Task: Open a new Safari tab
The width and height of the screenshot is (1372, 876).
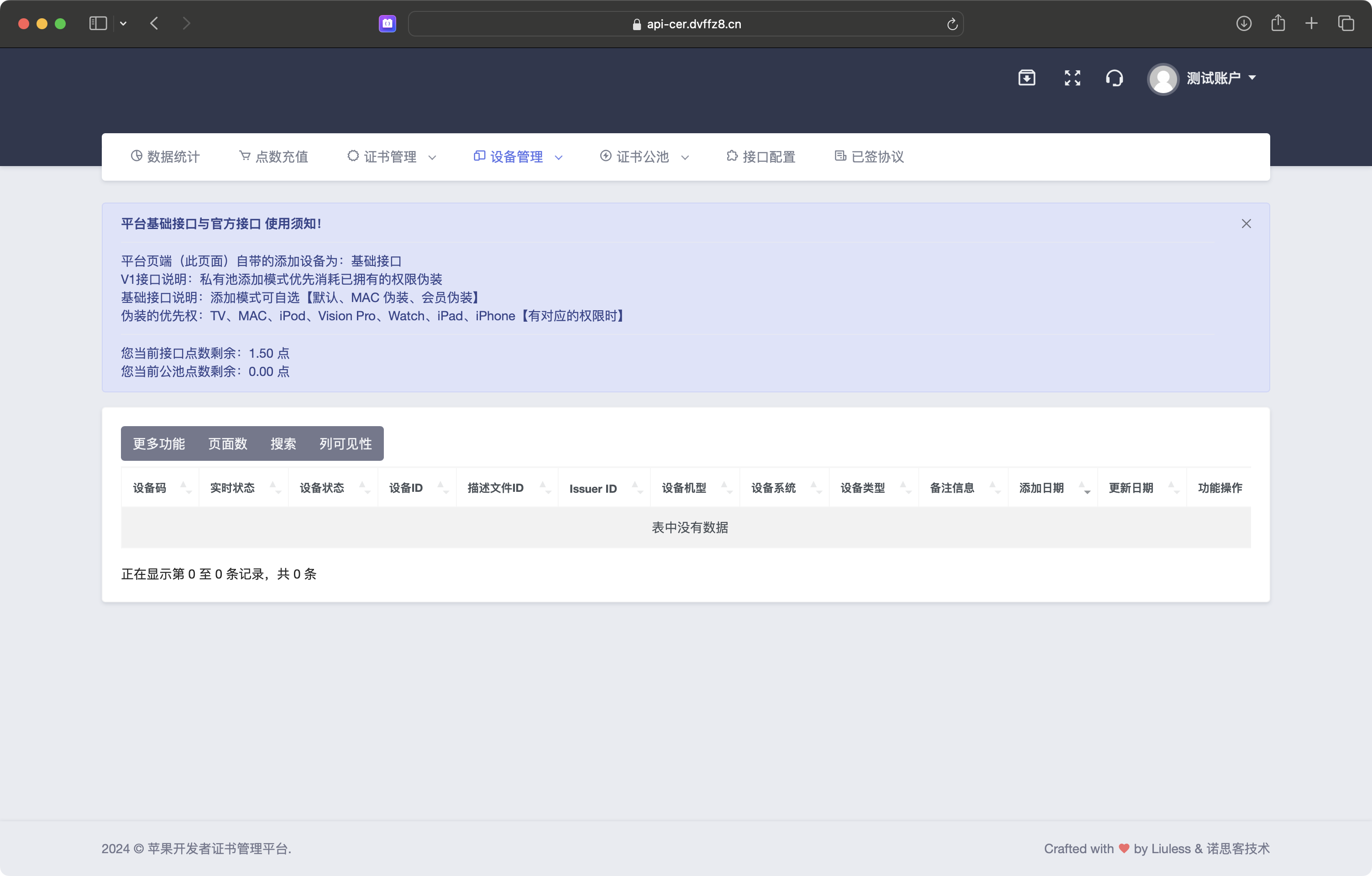Action: click(x=1312, y=23)
